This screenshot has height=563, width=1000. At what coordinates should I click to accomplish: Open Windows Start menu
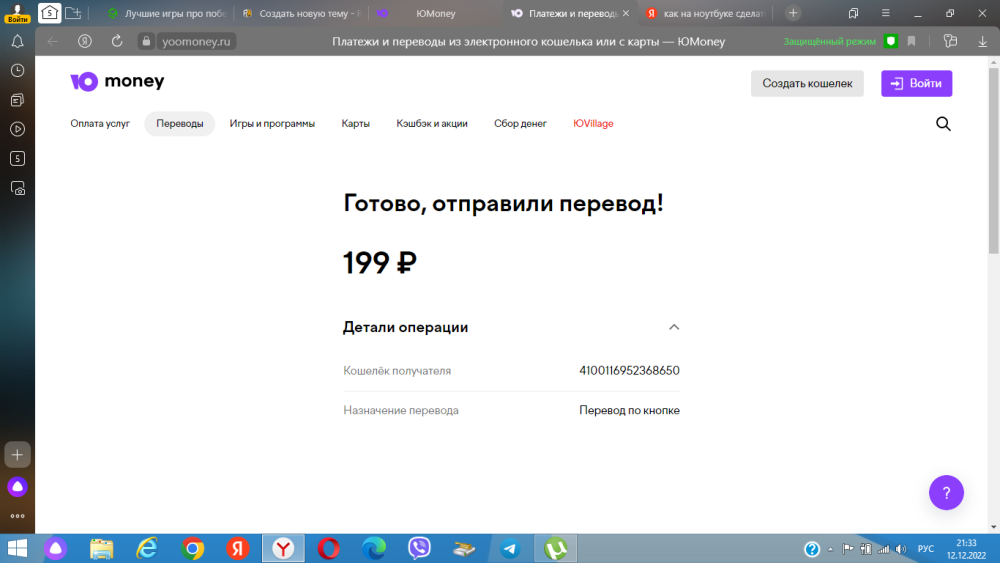[17, 548]
